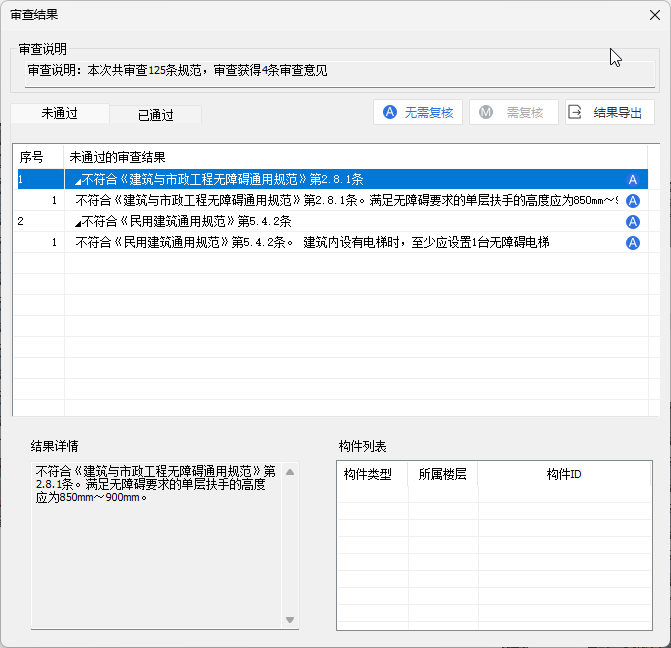Click the 需复核 button

tap(513, 112)
